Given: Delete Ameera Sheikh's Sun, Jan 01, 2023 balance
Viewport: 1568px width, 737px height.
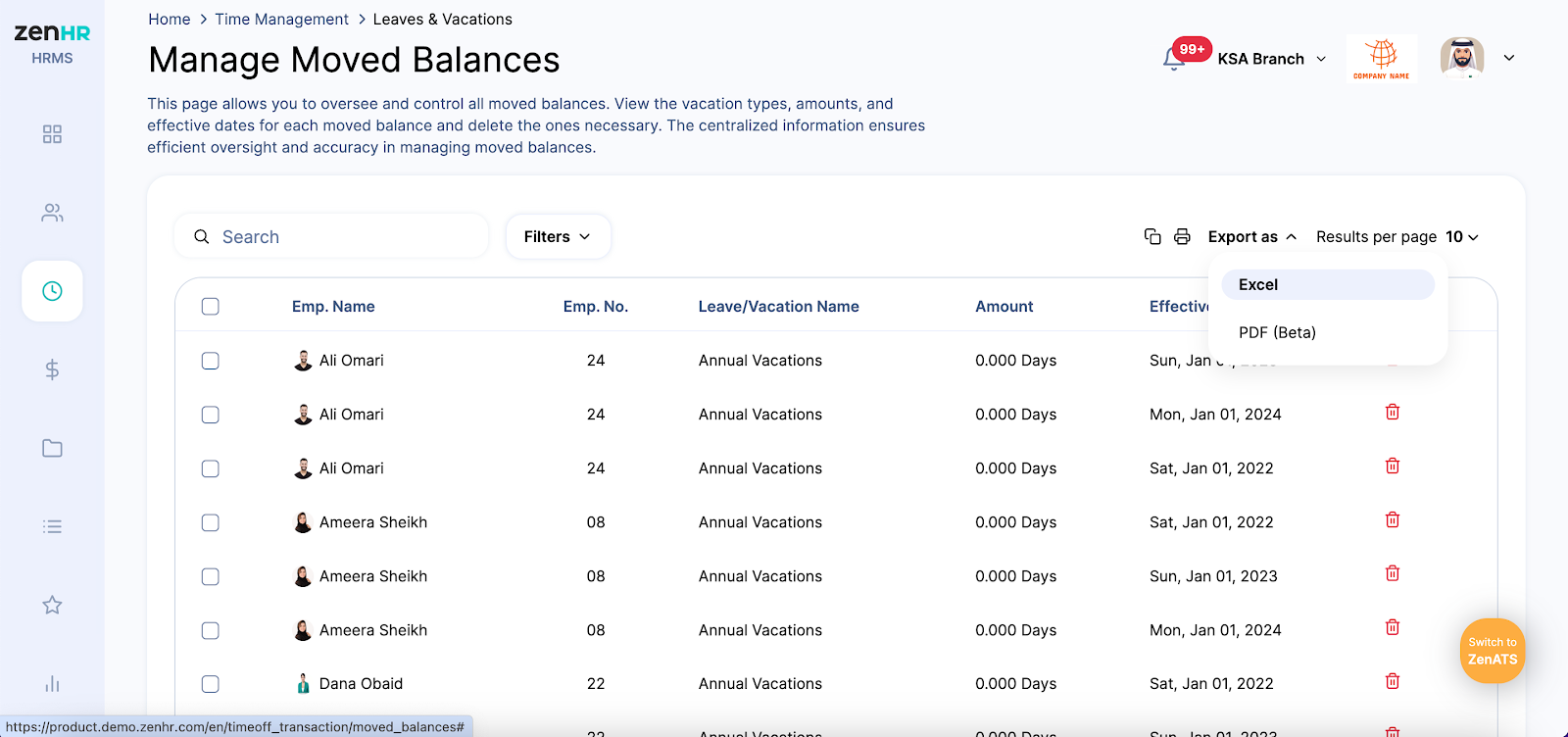Looking at the screenshot, I should coord(1393,573).
